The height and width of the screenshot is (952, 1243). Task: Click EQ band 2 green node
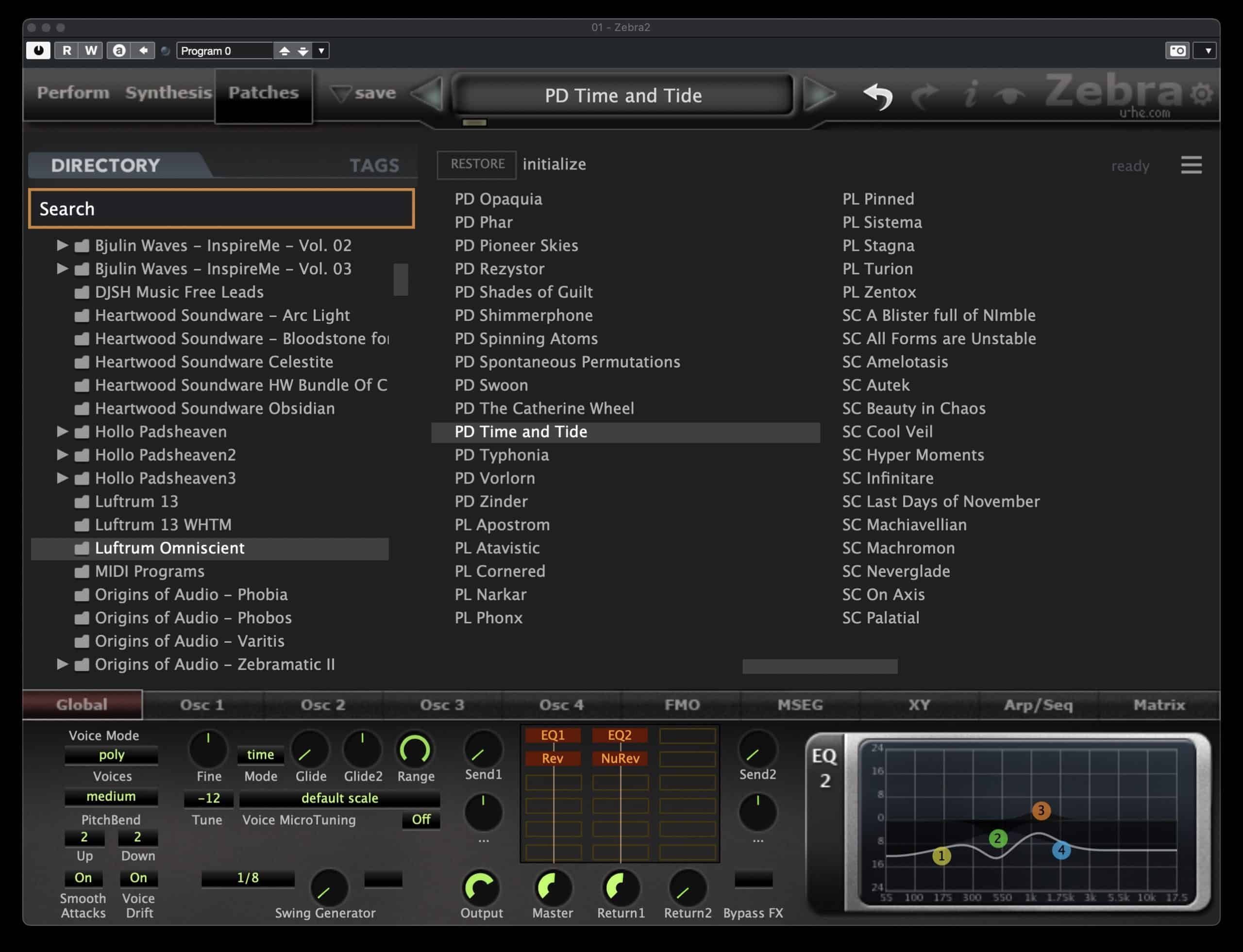pyautogui.click(x=998, y=838)
